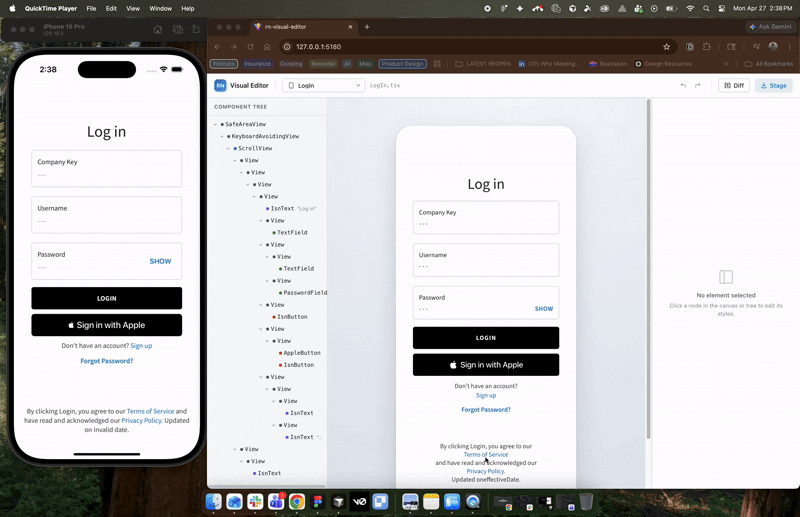Show more bookmarks with the double chevron
The width and height of the screenshot is (800, 517).
point(726,64)
